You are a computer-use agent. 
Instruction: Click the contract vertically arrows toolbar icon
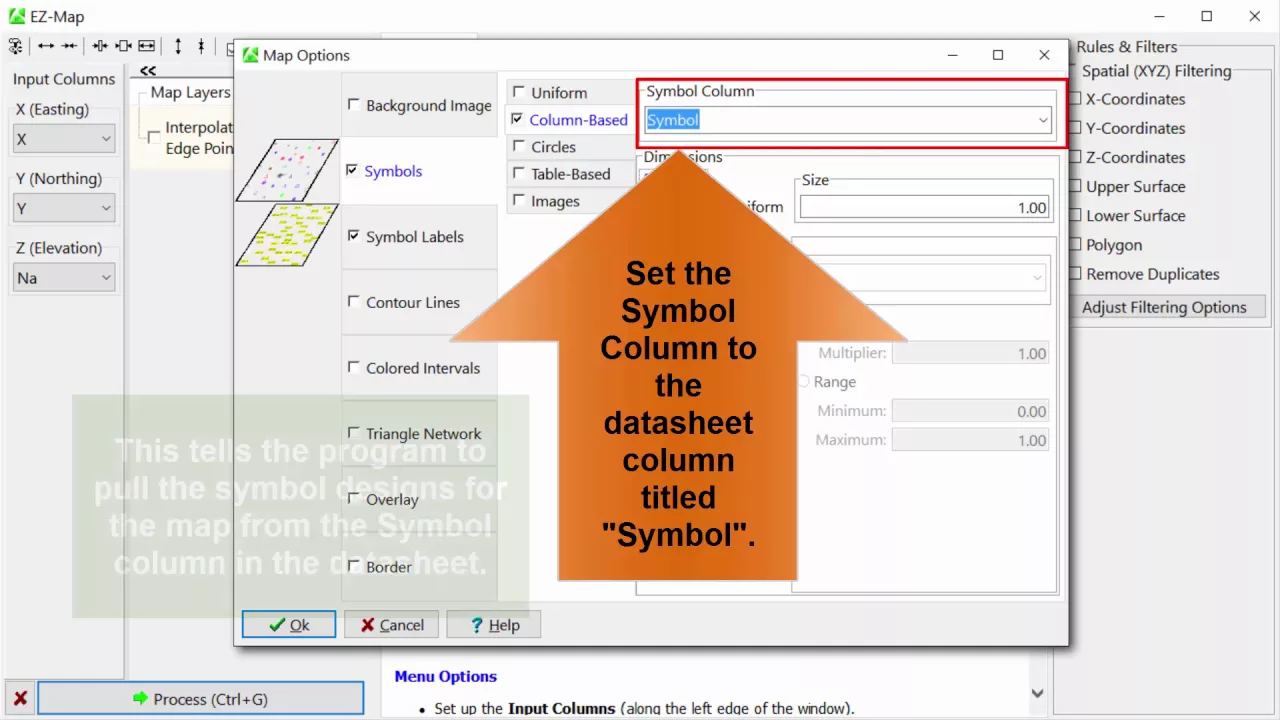[201, 46]
